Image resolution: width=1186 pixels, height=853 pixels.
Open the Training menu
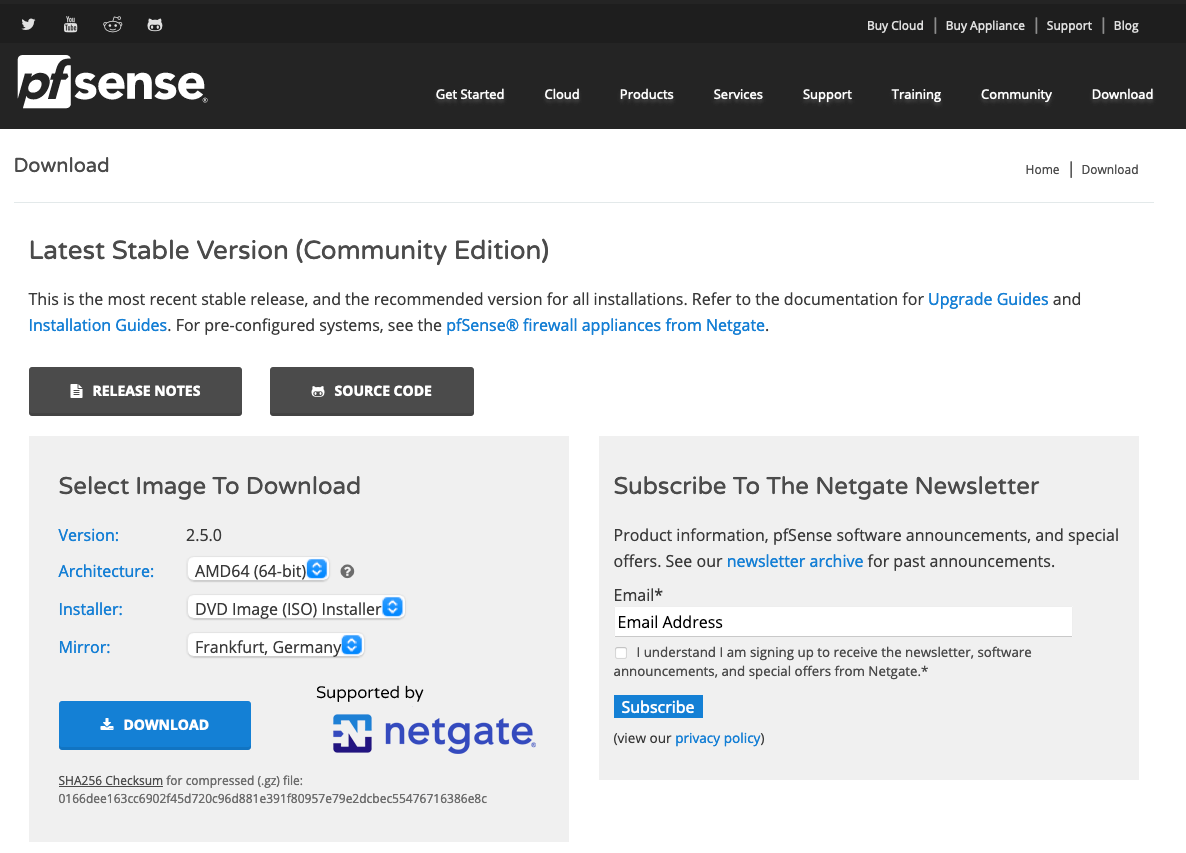click(x=916, y=95)
